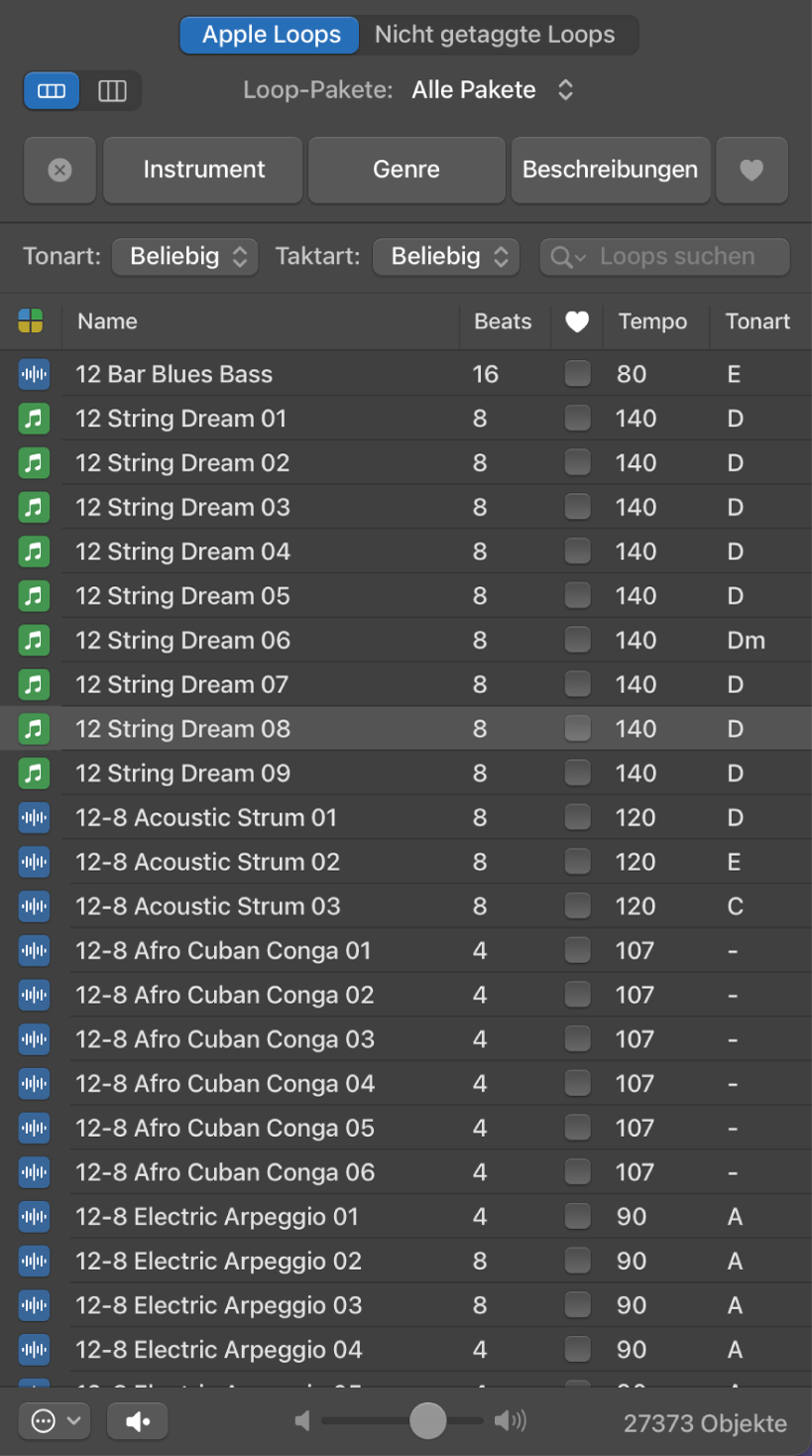Open the Taktart dropdown menu
812x1456 pixels.
(445, 257)
